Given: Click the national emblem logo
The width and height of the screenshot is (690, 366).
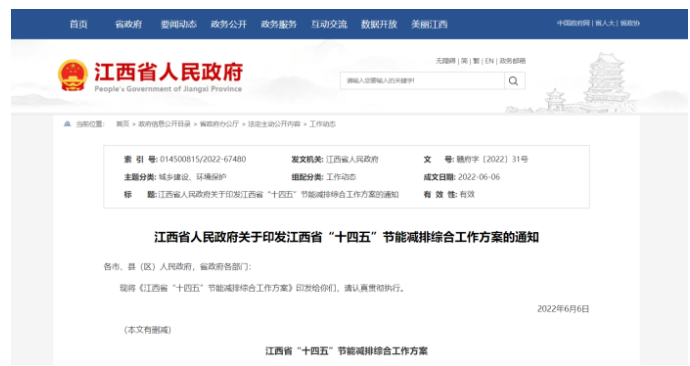Looking at the screenshot, I should tap(72, 75).
